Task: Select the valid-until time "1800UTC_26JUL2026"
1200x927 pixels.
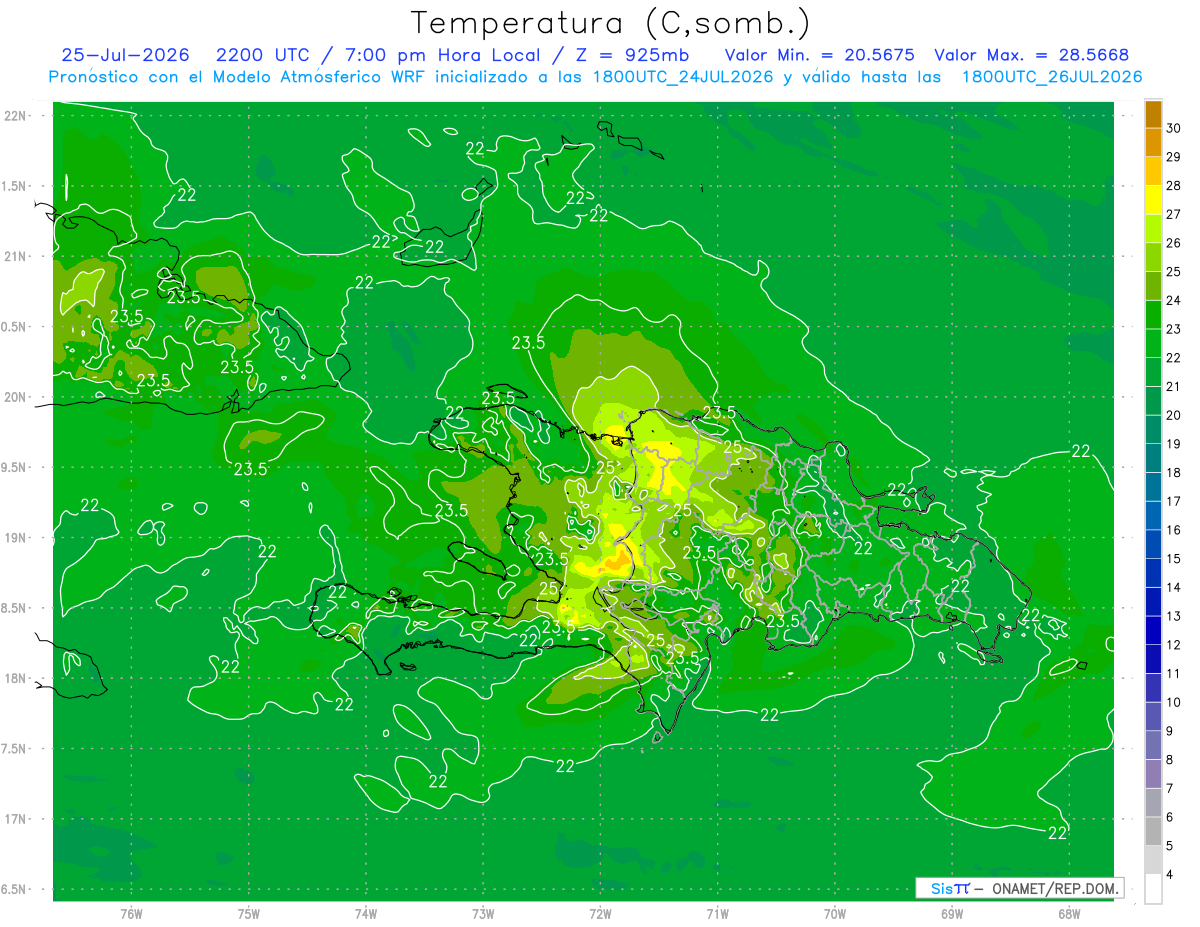Action: (x=1051, y=77)
